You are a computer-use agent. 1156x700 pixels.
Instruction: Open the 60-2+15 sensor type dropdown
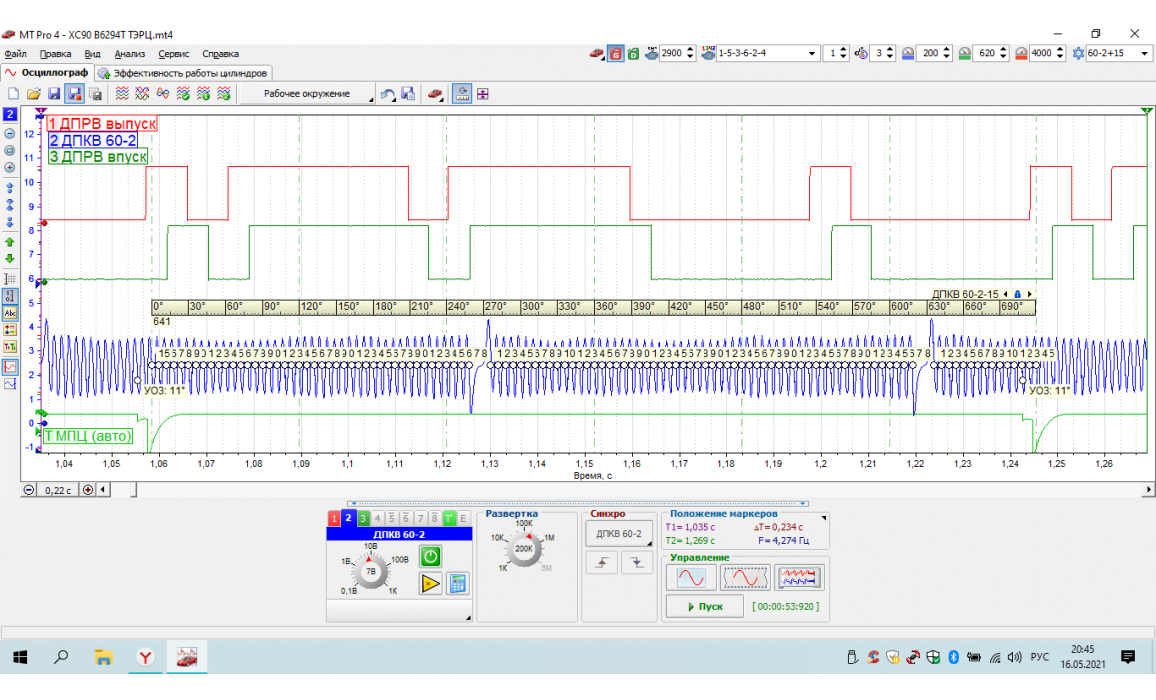tap(1143, 54)
